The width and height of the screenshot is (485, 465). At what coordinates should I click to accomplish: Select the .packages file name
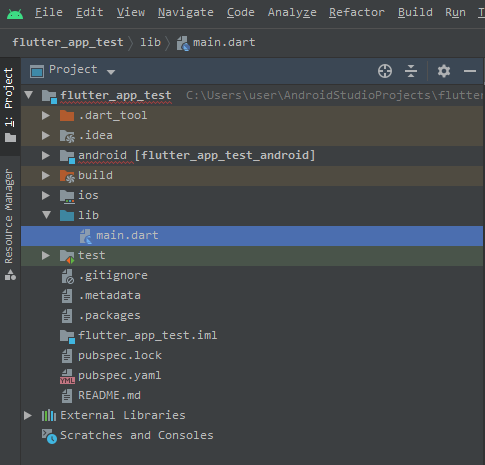pyautogui.click(x=110, y=315)
